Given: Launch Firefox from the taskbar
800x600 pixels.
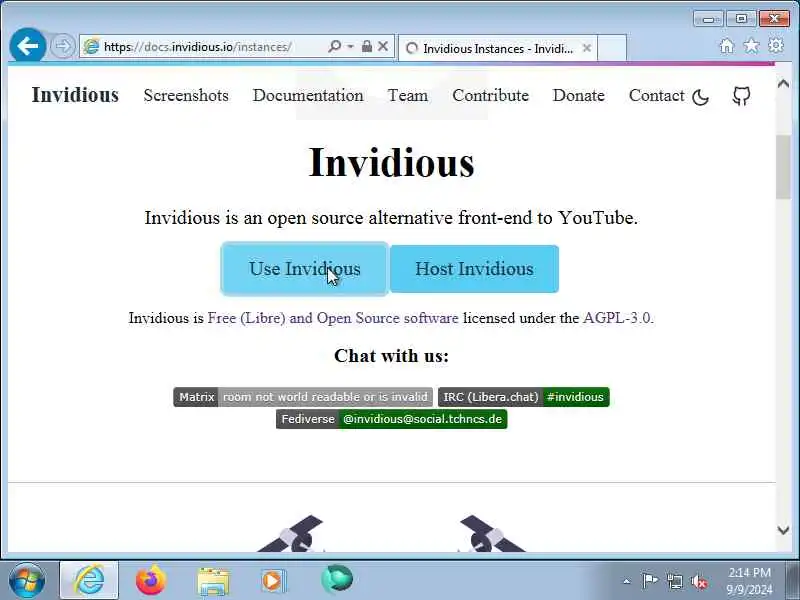Looking at the screenshot, I should tap(151, 581).
